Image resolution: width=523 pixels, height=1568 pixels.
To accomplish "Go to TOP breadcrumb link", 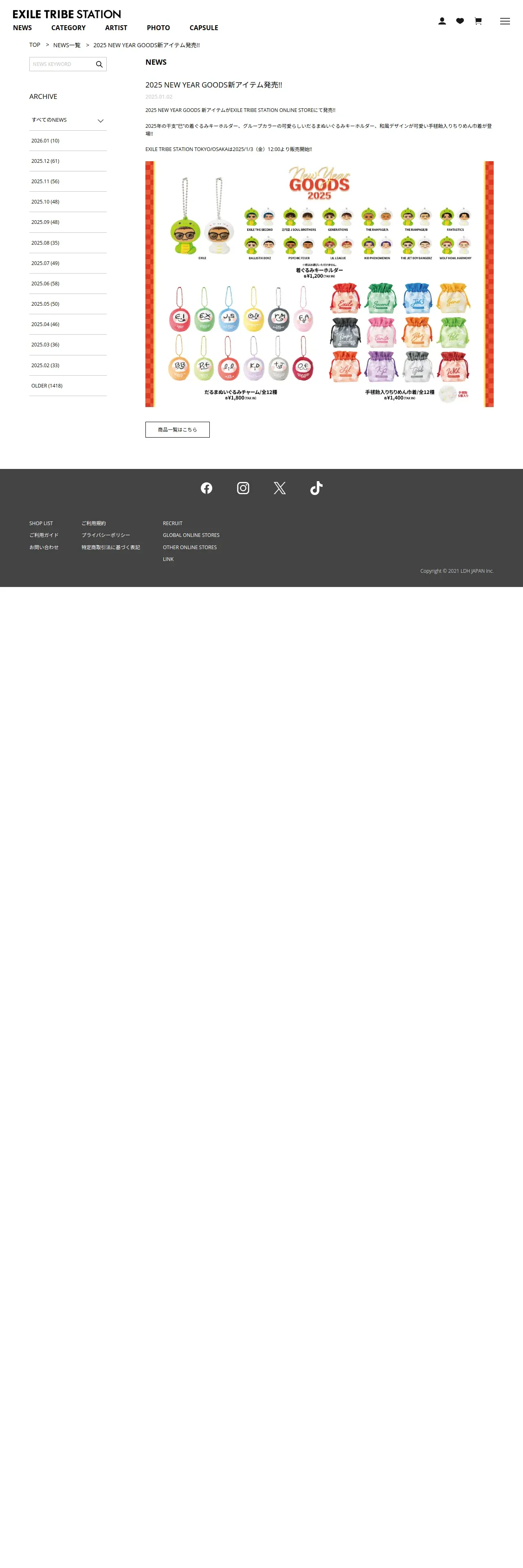I will [35, 45].
